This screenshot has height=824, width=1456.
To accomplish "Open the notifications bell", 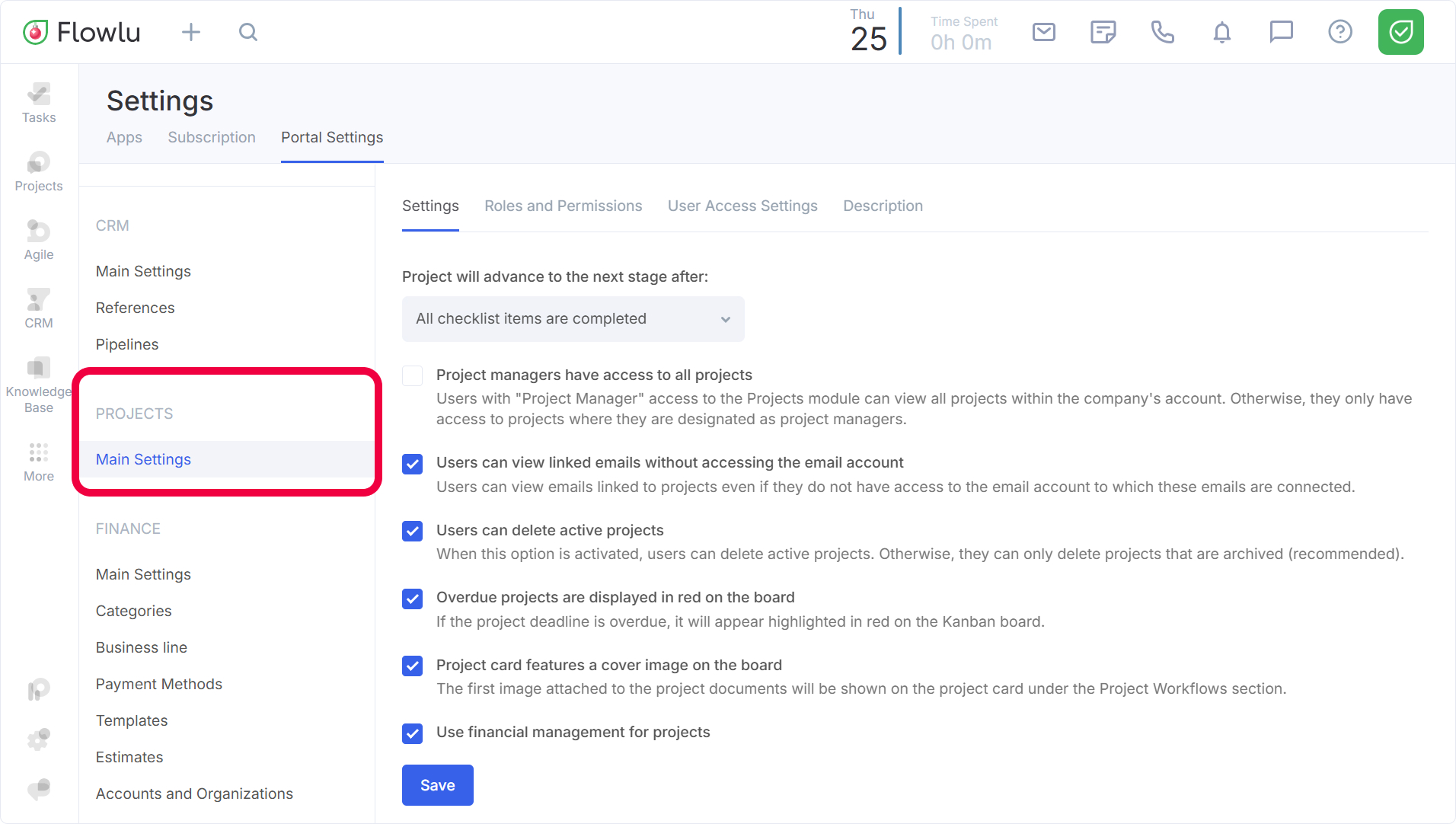I will [1221, 32].
